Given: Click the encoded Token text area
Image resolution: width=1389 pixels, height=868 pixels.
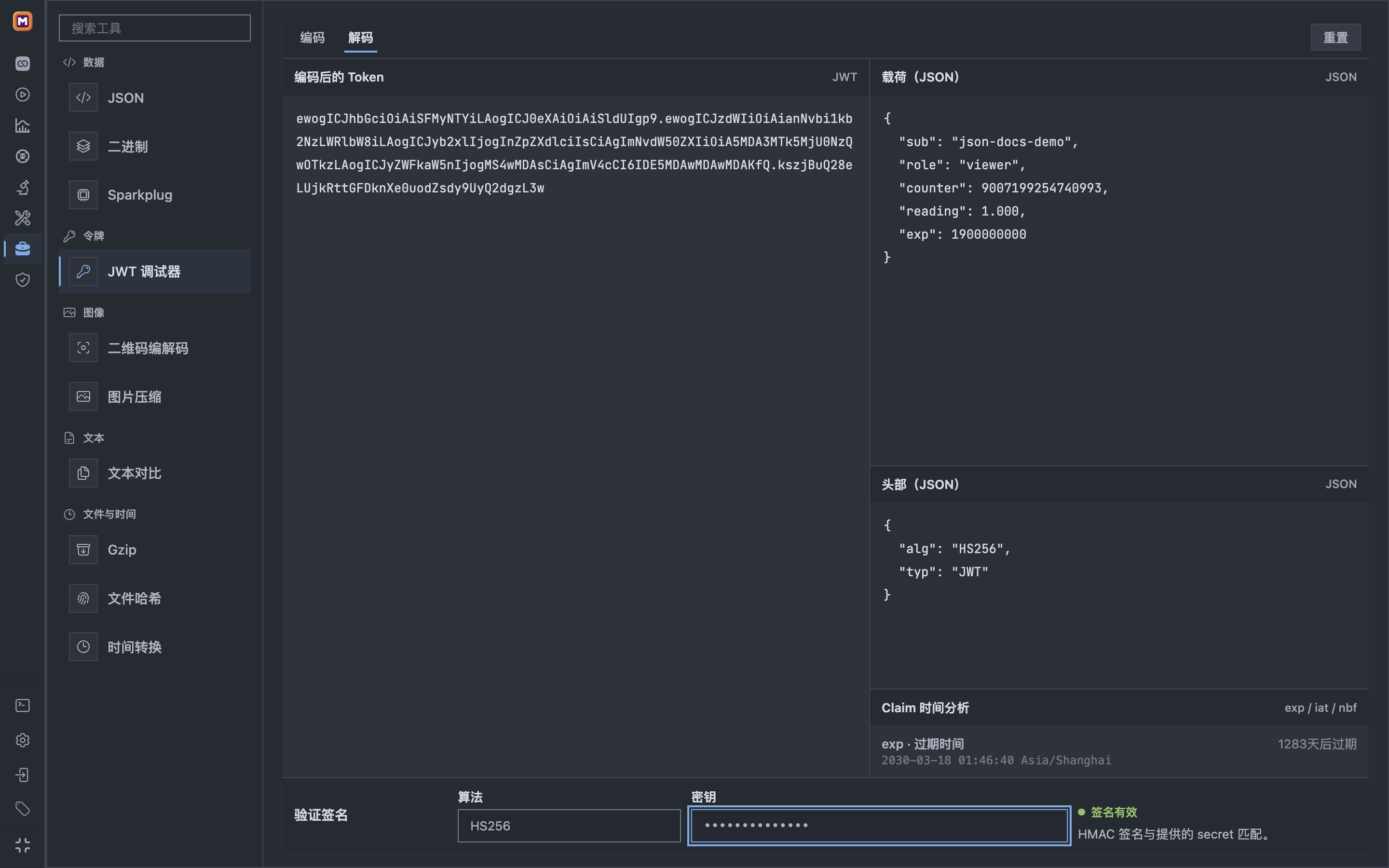Looking at the screenshot, I should pos(576,436).
